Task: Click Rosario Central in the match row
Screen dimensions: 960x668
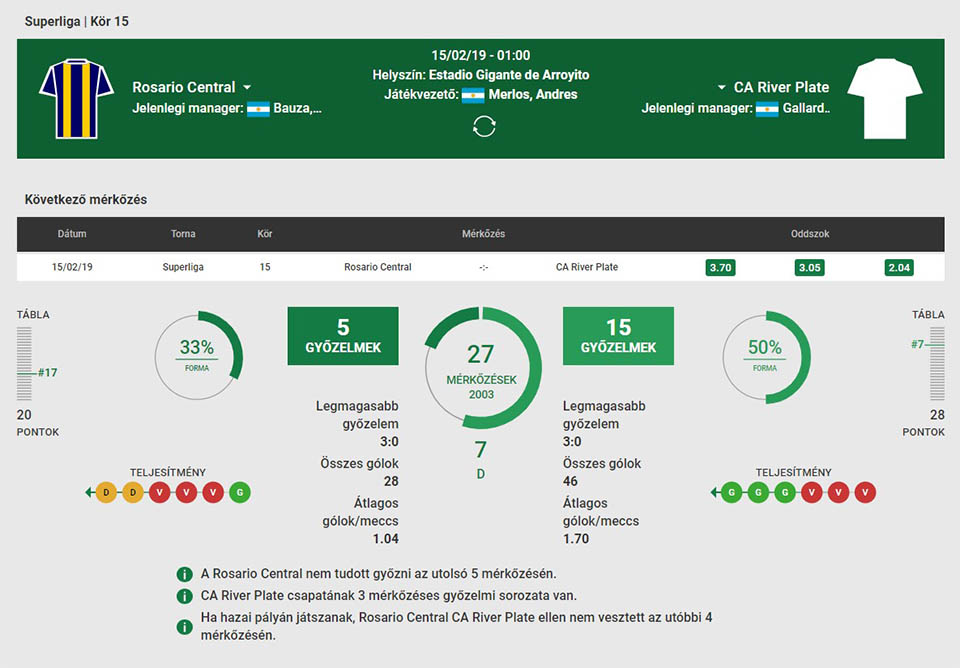Action: coord(378,267)
